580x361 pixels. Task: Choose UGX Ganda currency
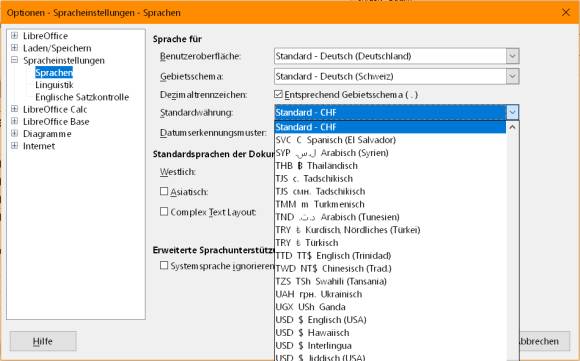pyautogui.click(x=390, y=307)
